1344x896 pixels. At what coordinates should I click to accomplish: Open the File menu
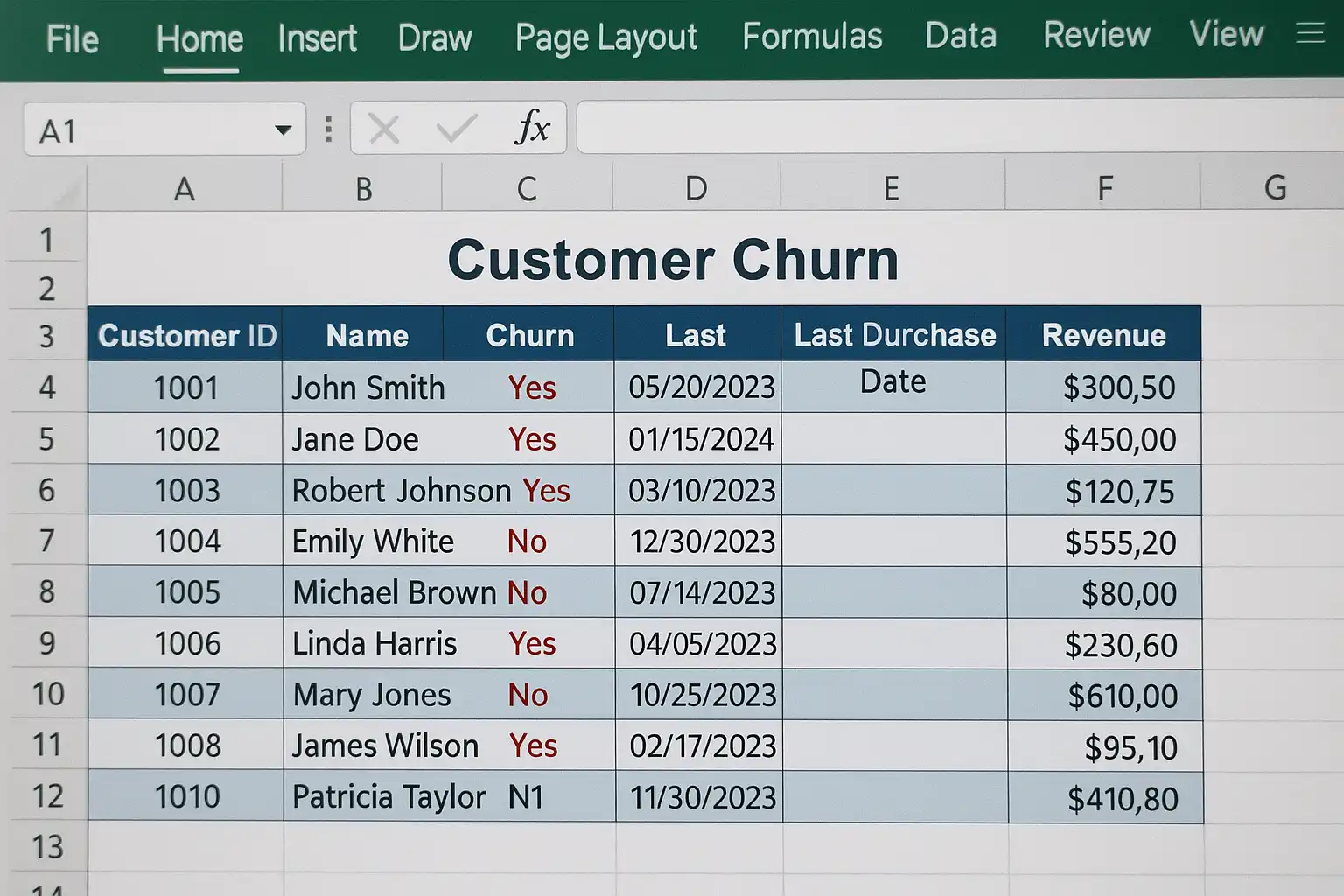point(72,39)
